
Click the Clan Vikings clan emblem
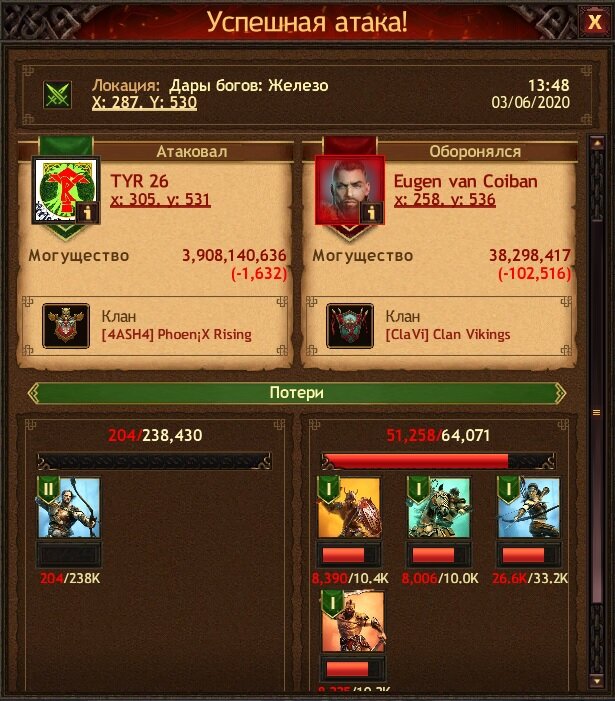[350, 325]
